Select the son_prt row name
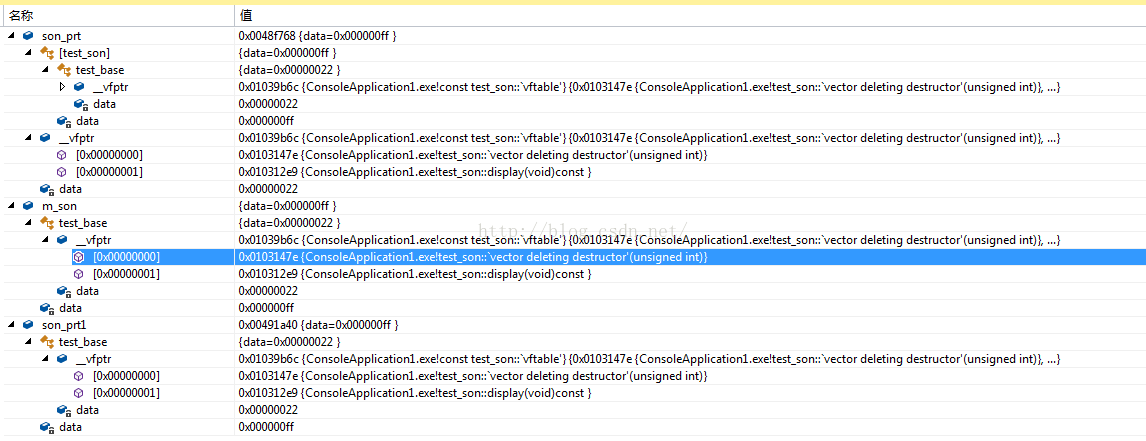Viewport: 1146px width, 441px height. [x=61, y=36]
